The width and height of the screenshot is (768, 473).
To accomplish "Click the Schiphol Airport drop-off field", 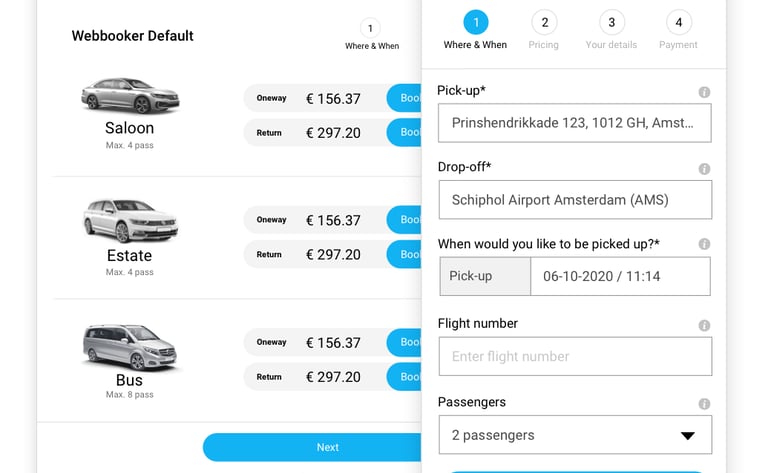I will click(x=575, y=200).
